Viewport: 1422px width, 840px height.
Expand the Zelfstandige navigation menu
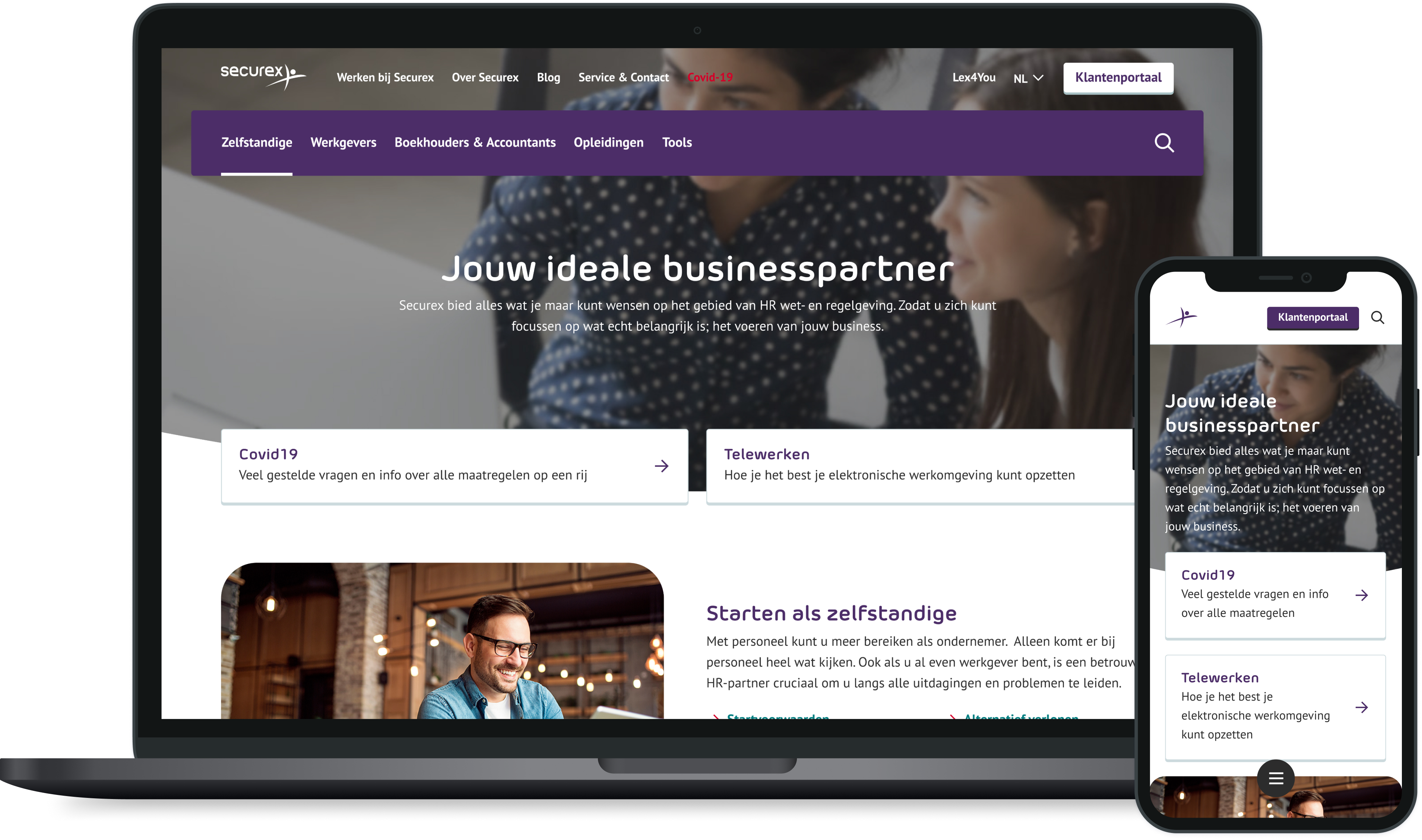tap(257, 142)
